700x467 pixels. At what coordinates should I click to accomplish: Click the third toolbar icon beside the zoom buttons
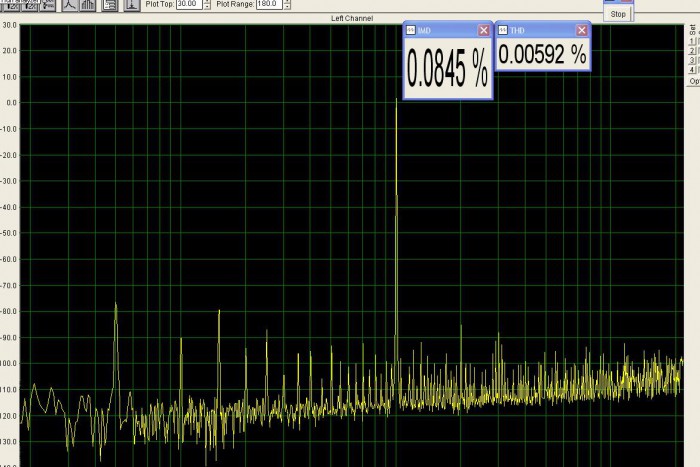48,5
